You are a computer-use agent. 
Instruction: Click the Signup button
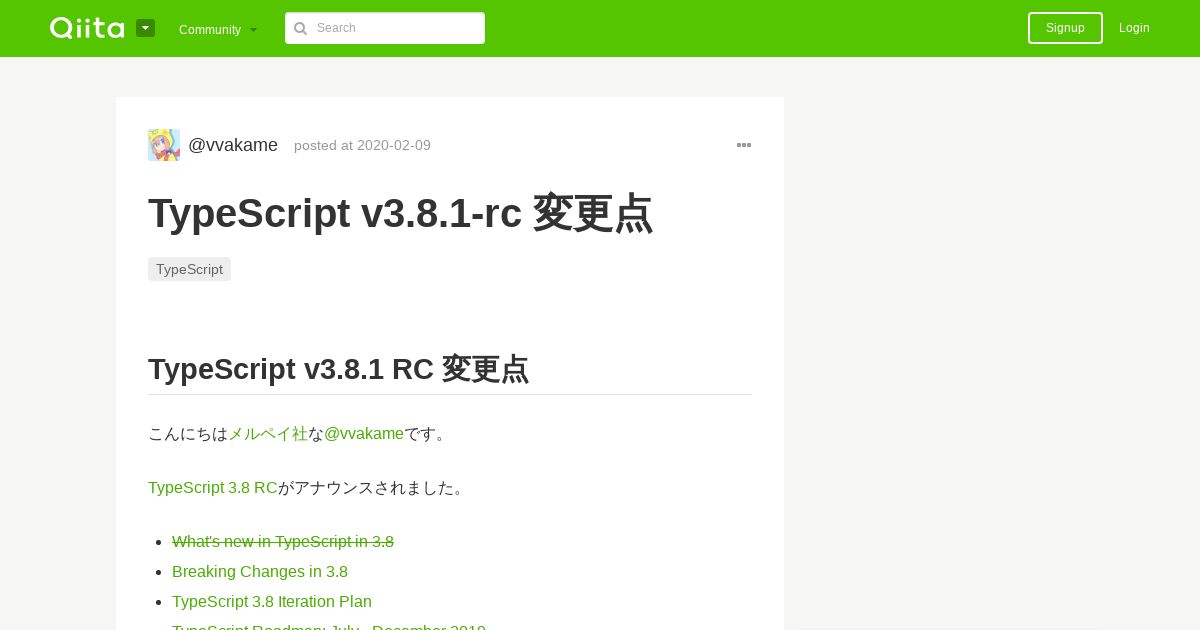pyautogui.click(x=1065, y=28)
